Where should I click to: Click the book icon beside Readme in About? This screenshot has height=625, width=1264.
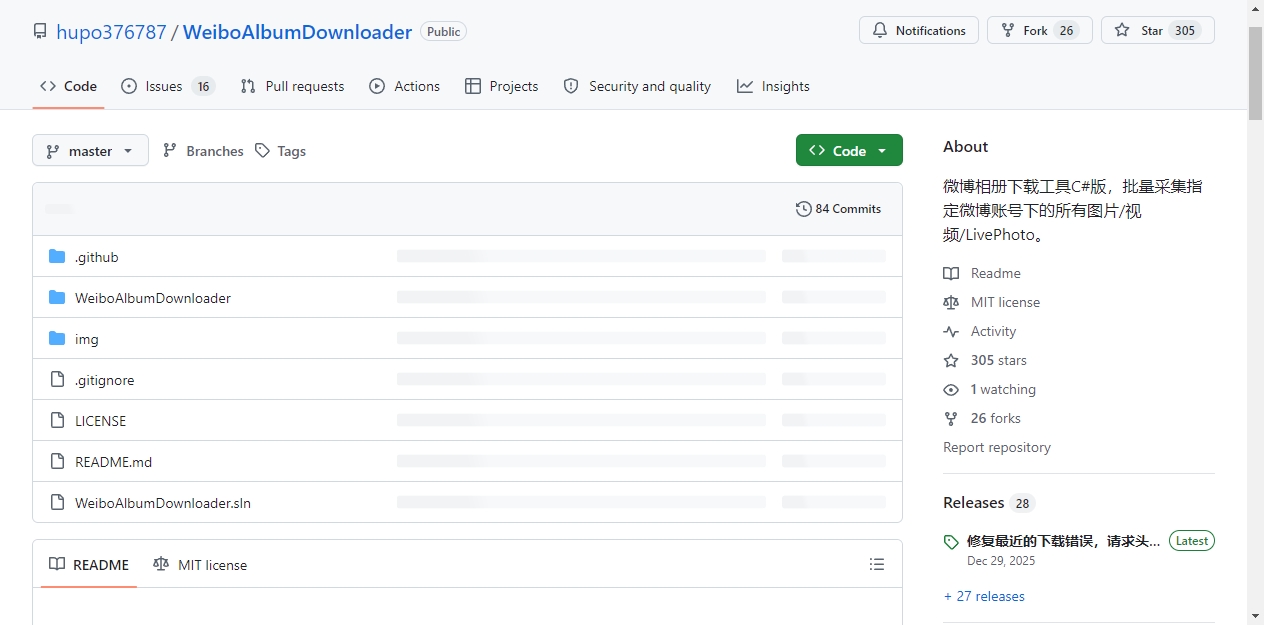951,273
